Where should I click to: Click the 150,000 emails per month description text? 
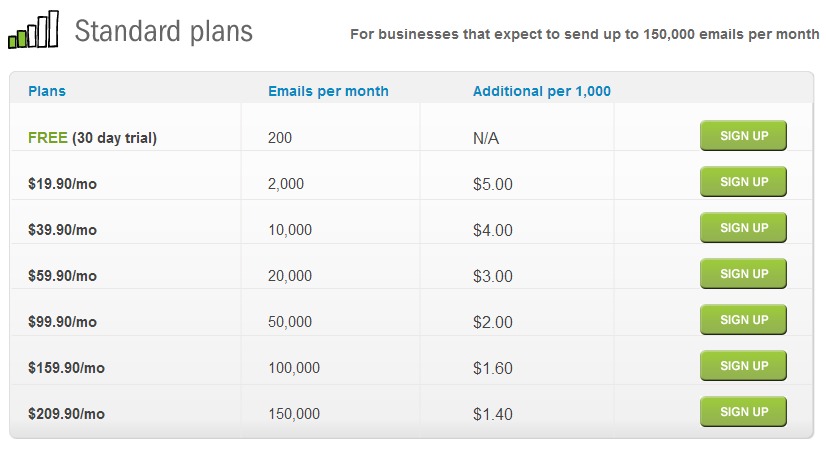[x=584, y=34]
